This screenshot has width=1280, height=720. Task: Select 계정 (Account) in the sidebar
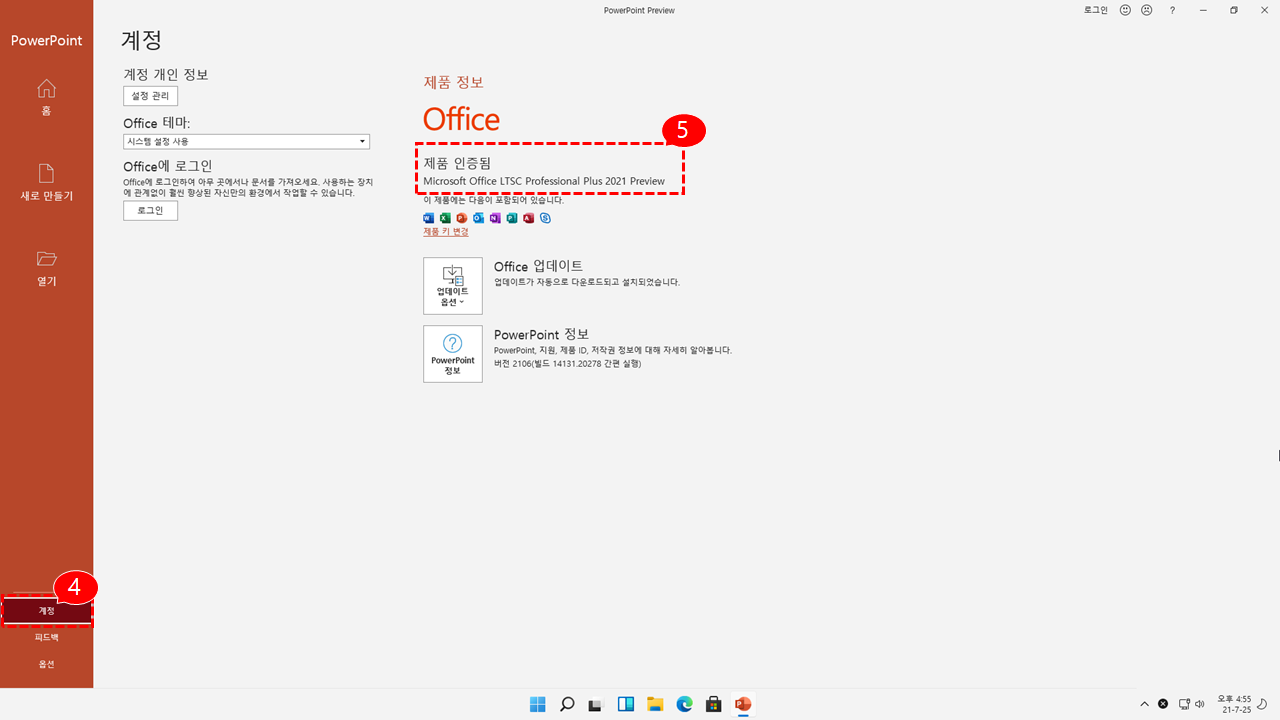pos(46,610)
